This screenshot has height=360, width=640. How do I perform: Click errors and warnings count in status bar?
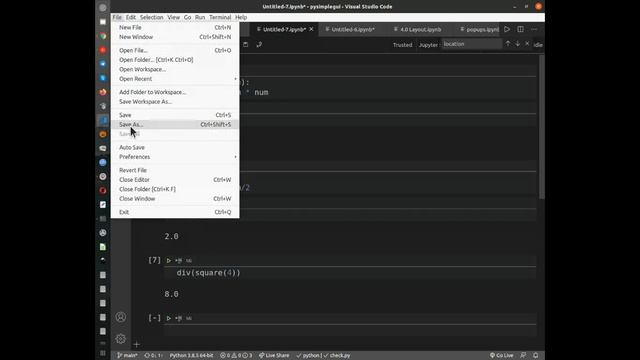point(236,356)
